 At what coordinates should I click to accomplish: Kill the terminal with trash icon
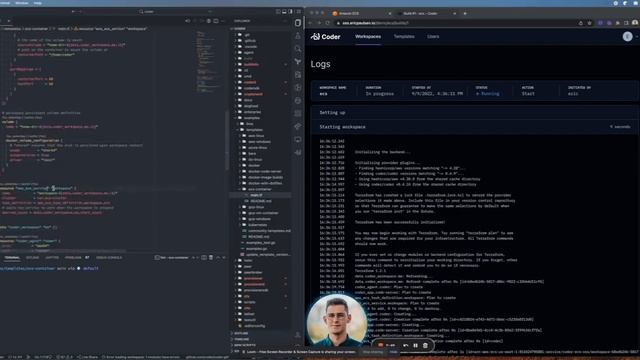pos(211,258)
